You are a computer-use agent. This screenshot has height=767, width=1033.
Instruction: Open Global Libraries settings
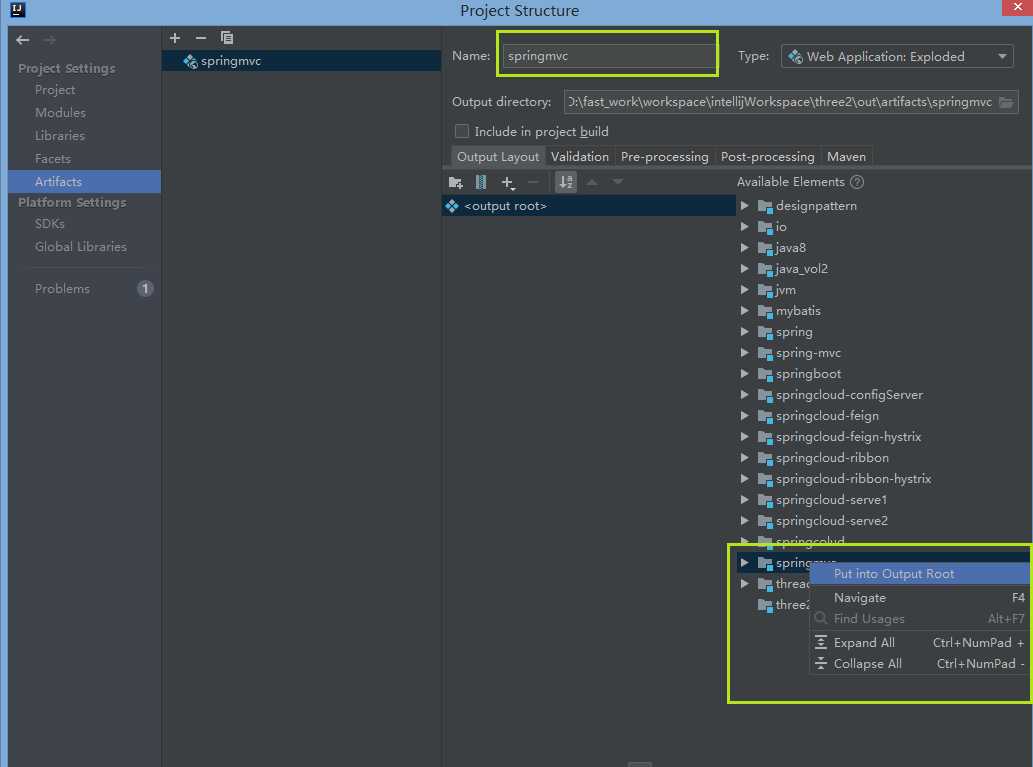pyautogui.click(x=80, y=247)
